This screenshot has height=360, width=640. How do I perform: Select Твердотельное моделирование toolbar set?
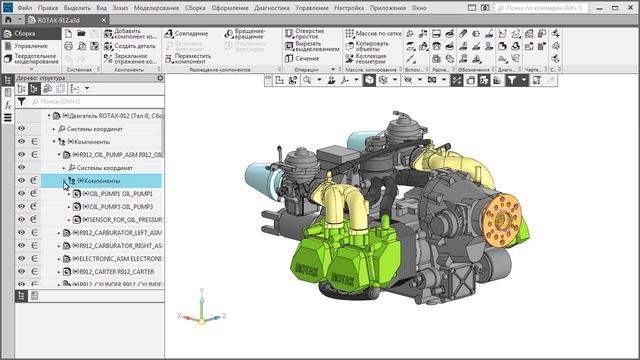(x=31, y=58)
